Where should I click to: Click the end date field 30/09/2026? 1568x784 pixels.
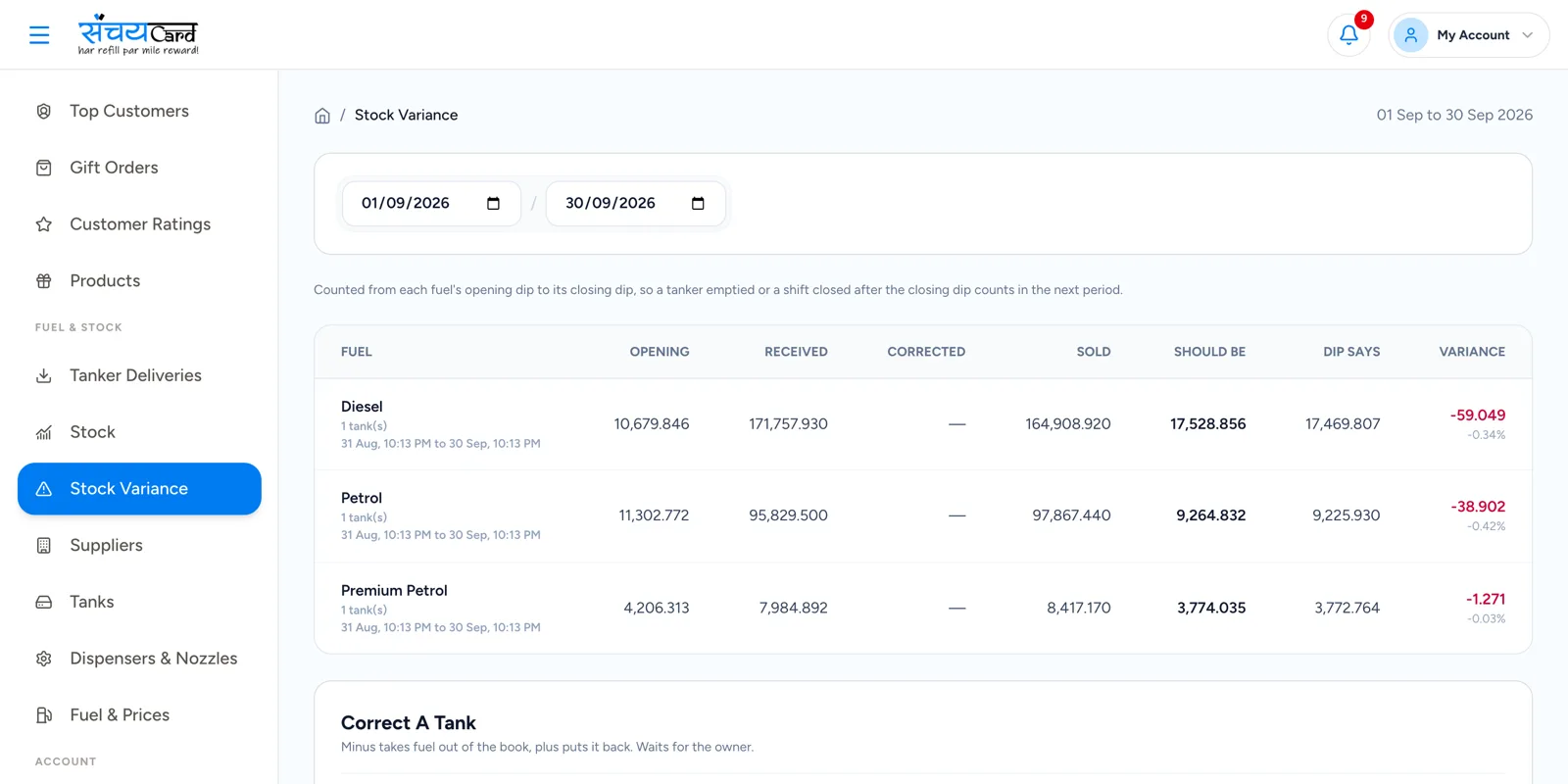pos(636,204)
